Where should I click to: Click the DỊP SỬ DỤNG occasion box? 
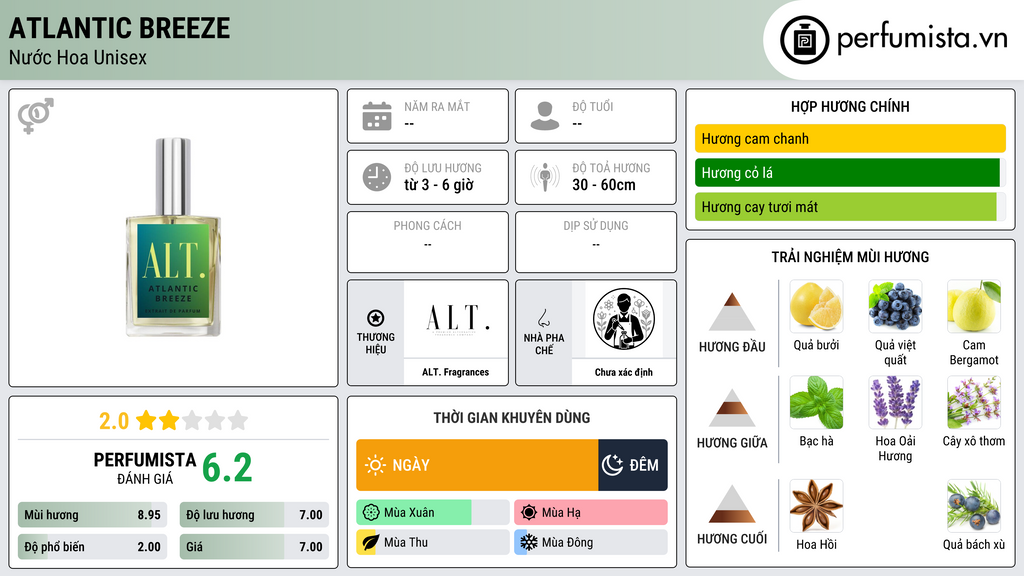(x=596, y=242)
